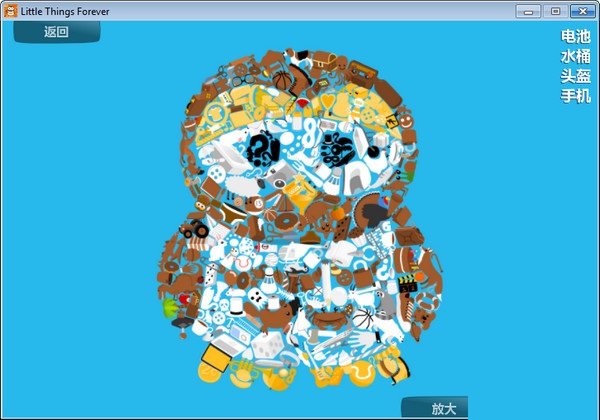Tap the orange pumpkin

click(338, 213)
